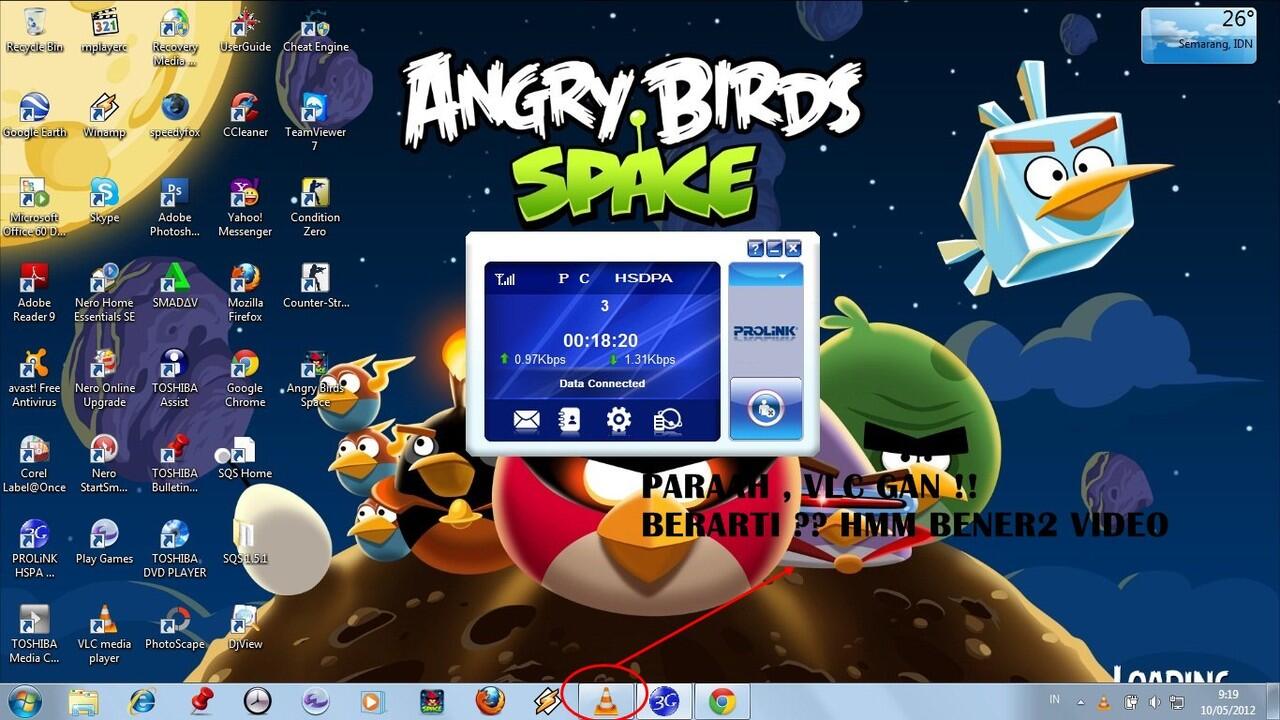Image resolution: width=1280 pixels, height=720 pixels.
Task: Select the Winamp desktop shortcut
Action: tap(104, 115)
